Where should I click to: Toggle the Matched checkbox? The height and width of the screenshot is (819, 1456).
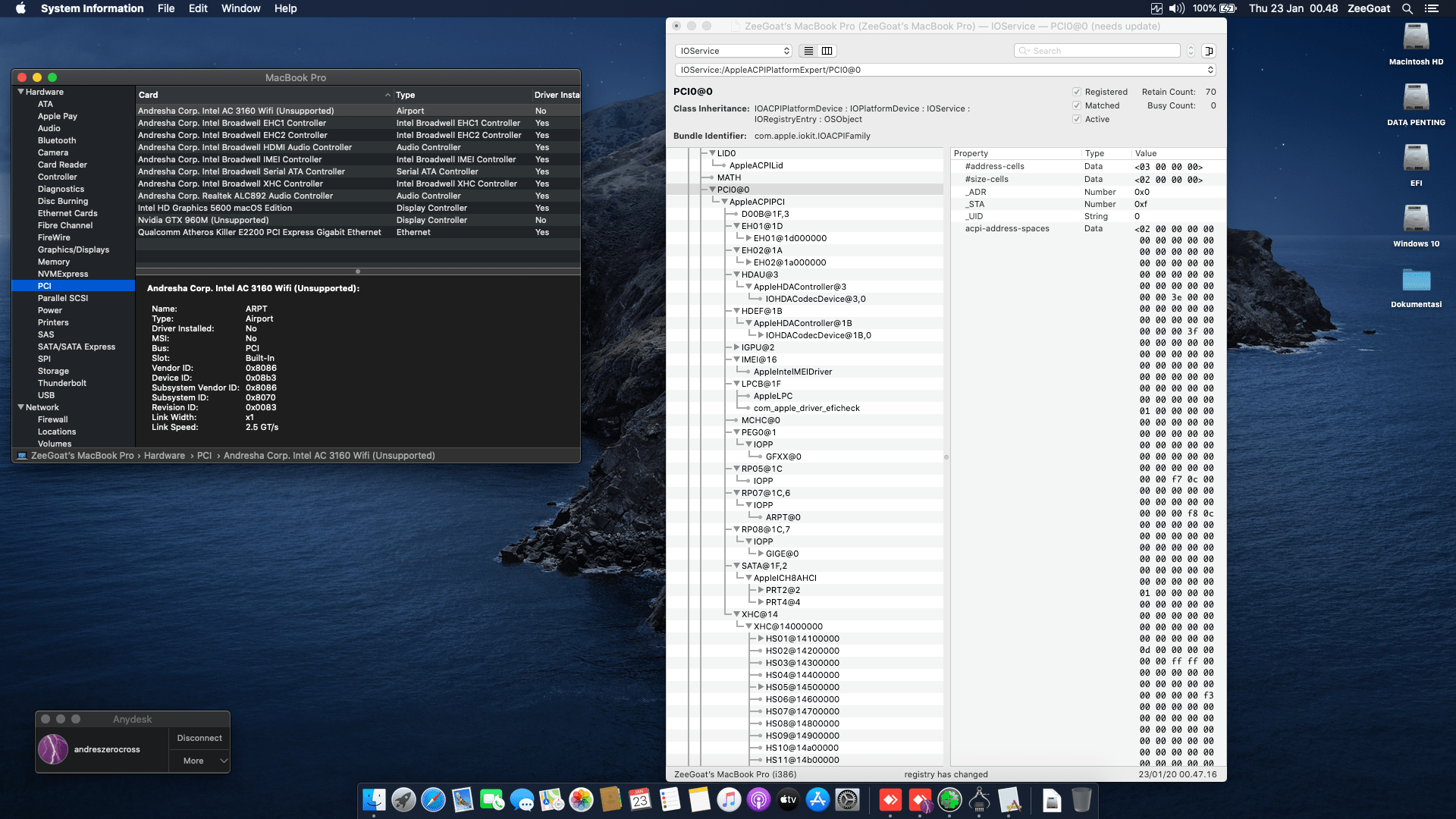tap(1076, 105)
